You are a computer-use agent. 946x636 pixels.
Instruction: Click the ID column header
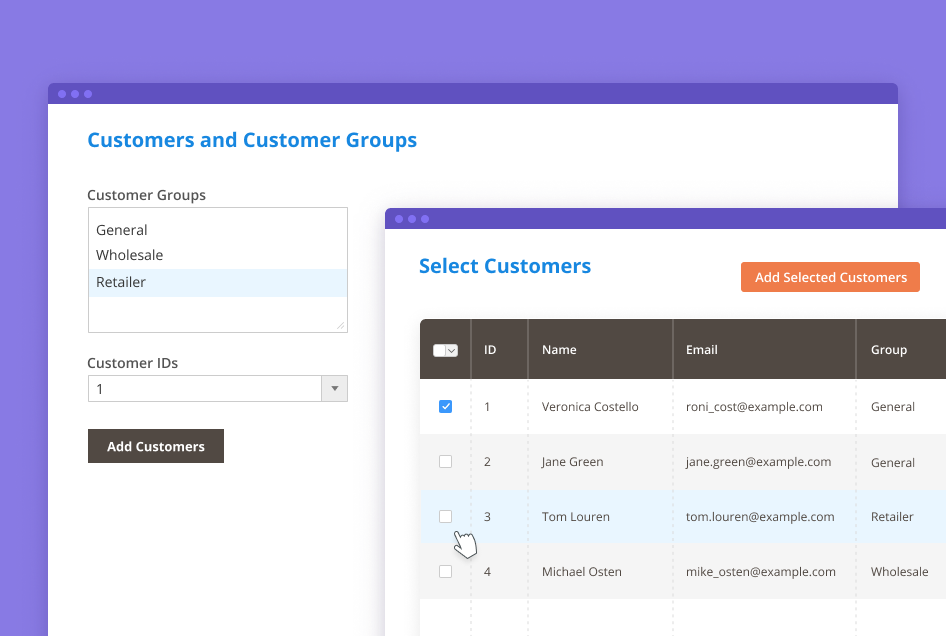pyautogui.click(x=490, y=350)
